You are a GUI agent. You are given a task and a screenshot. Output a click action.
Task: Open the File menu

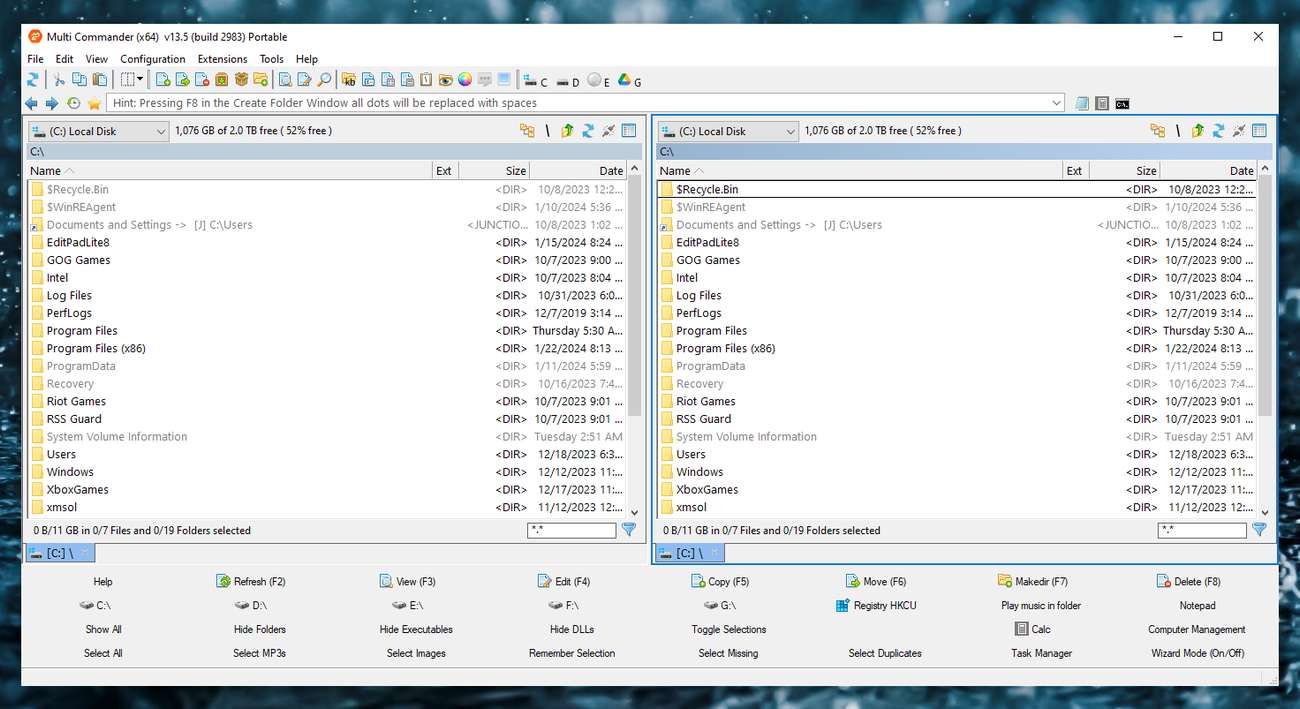pos(36,59)
